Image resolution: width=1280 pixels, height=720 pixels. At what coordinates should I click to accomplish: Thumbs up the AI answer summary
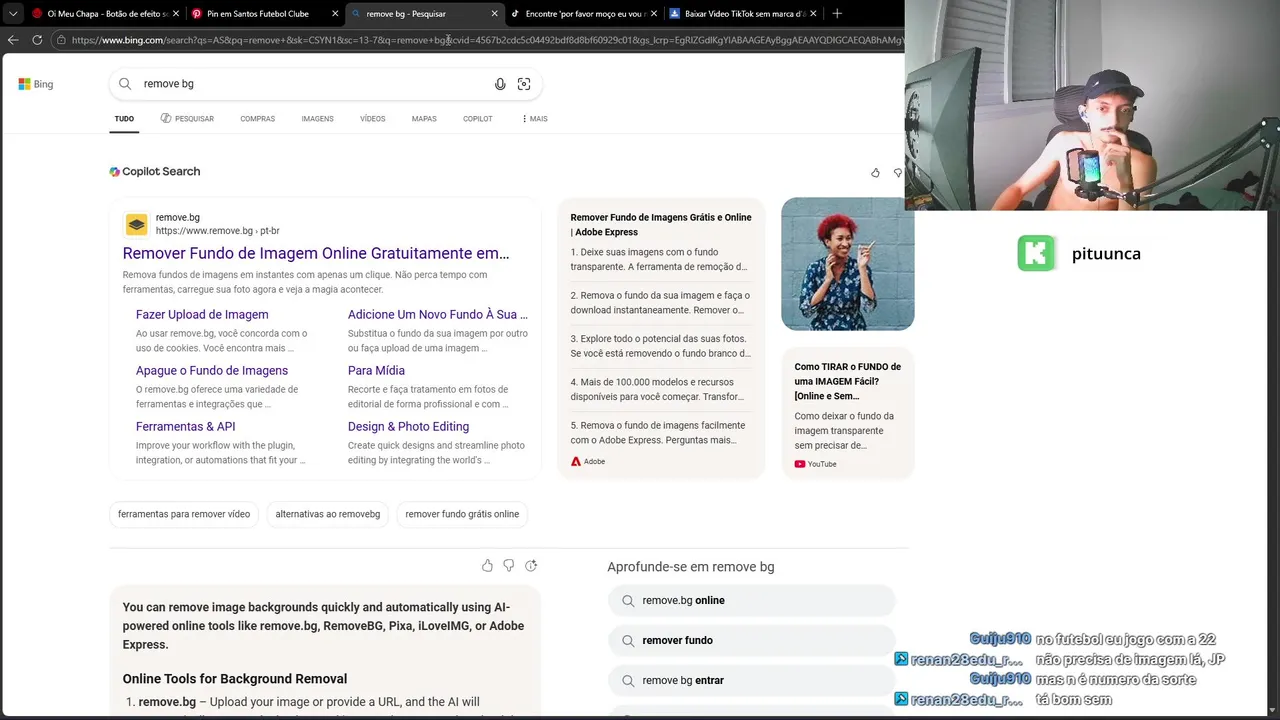pos(487,566)
